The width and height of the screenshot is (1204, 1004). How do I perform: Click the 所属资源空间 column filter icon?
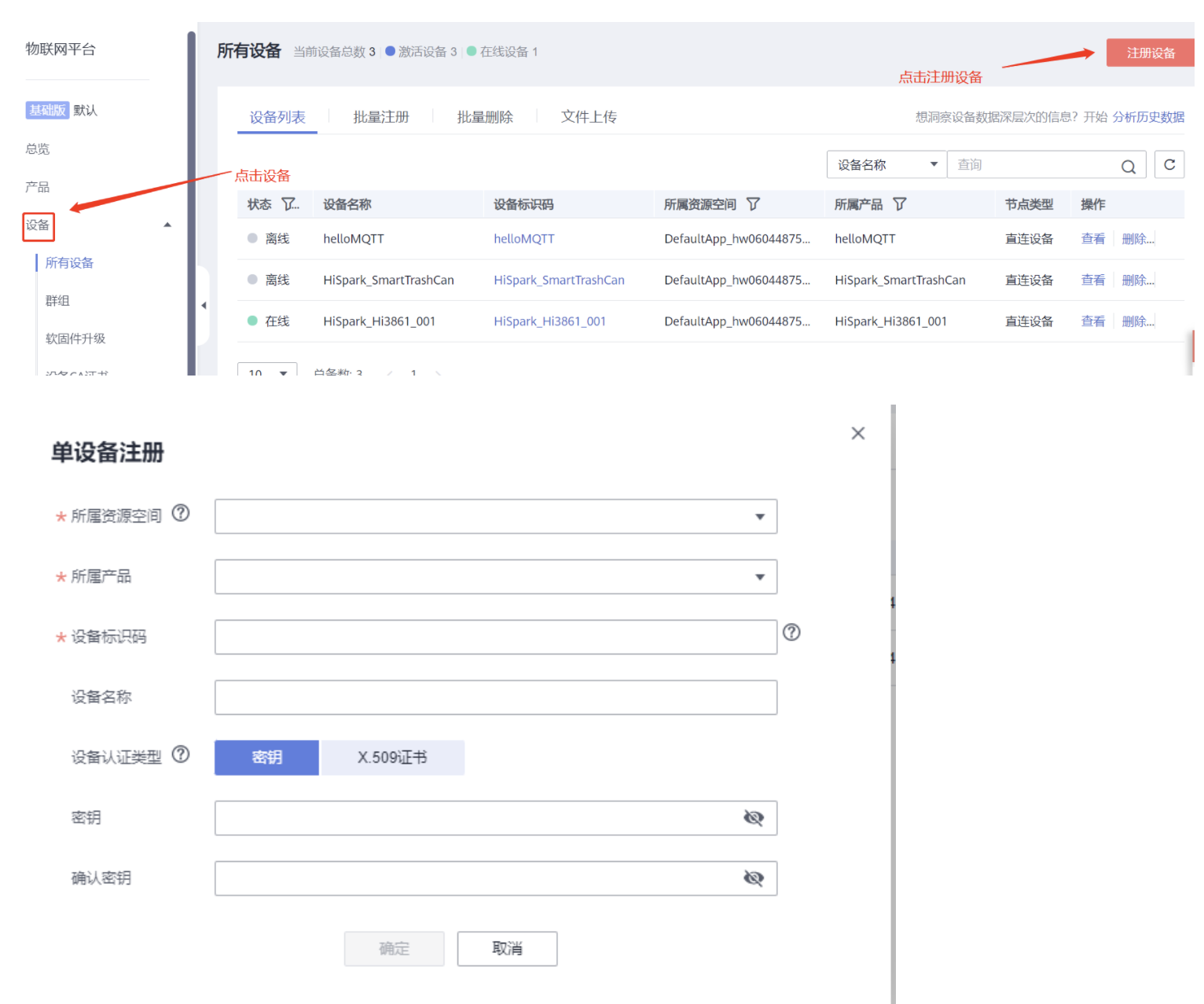point(753,204)
